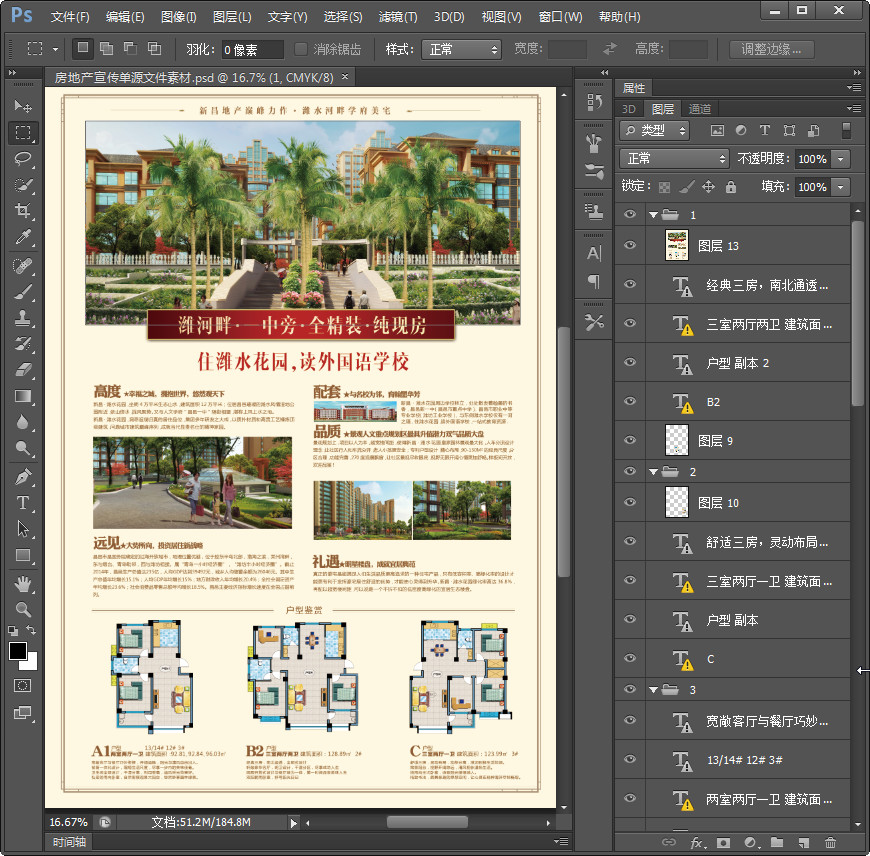Click the 羽化 feather input field
The height and width of the screenshot is (856, 870).
253,49
